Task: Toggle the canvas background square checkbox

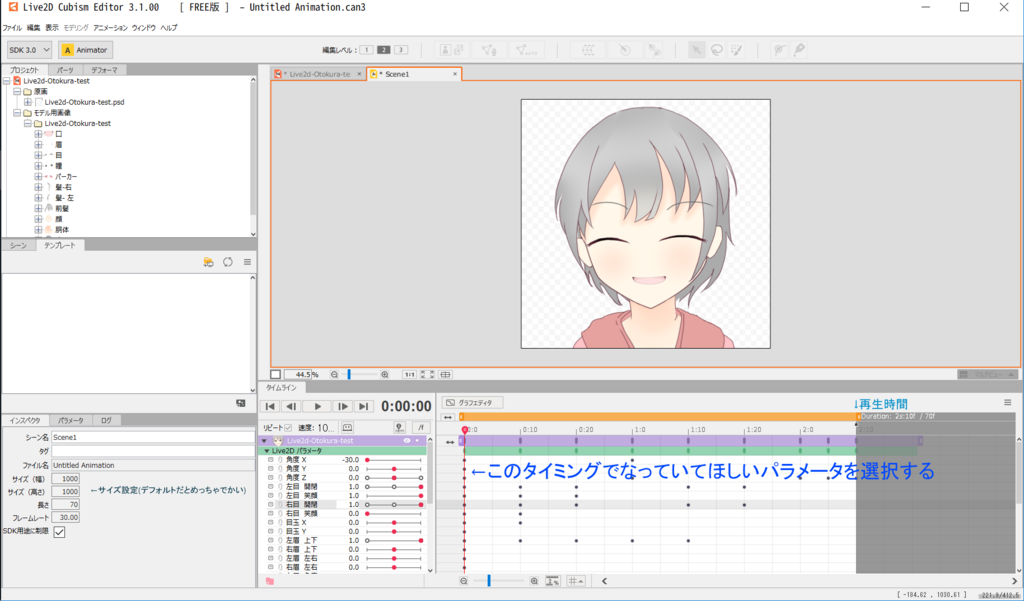Action: [276, 375]
